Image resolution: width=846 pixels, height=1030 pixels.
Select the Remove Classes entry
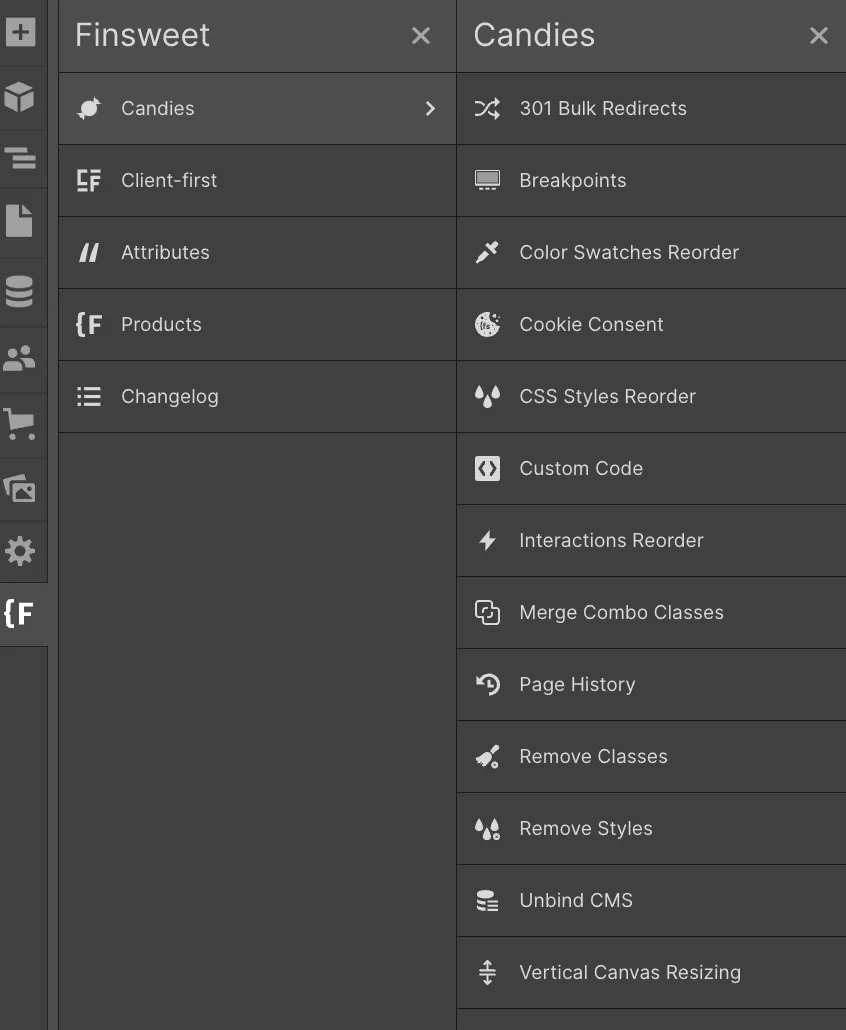(652, 757)
